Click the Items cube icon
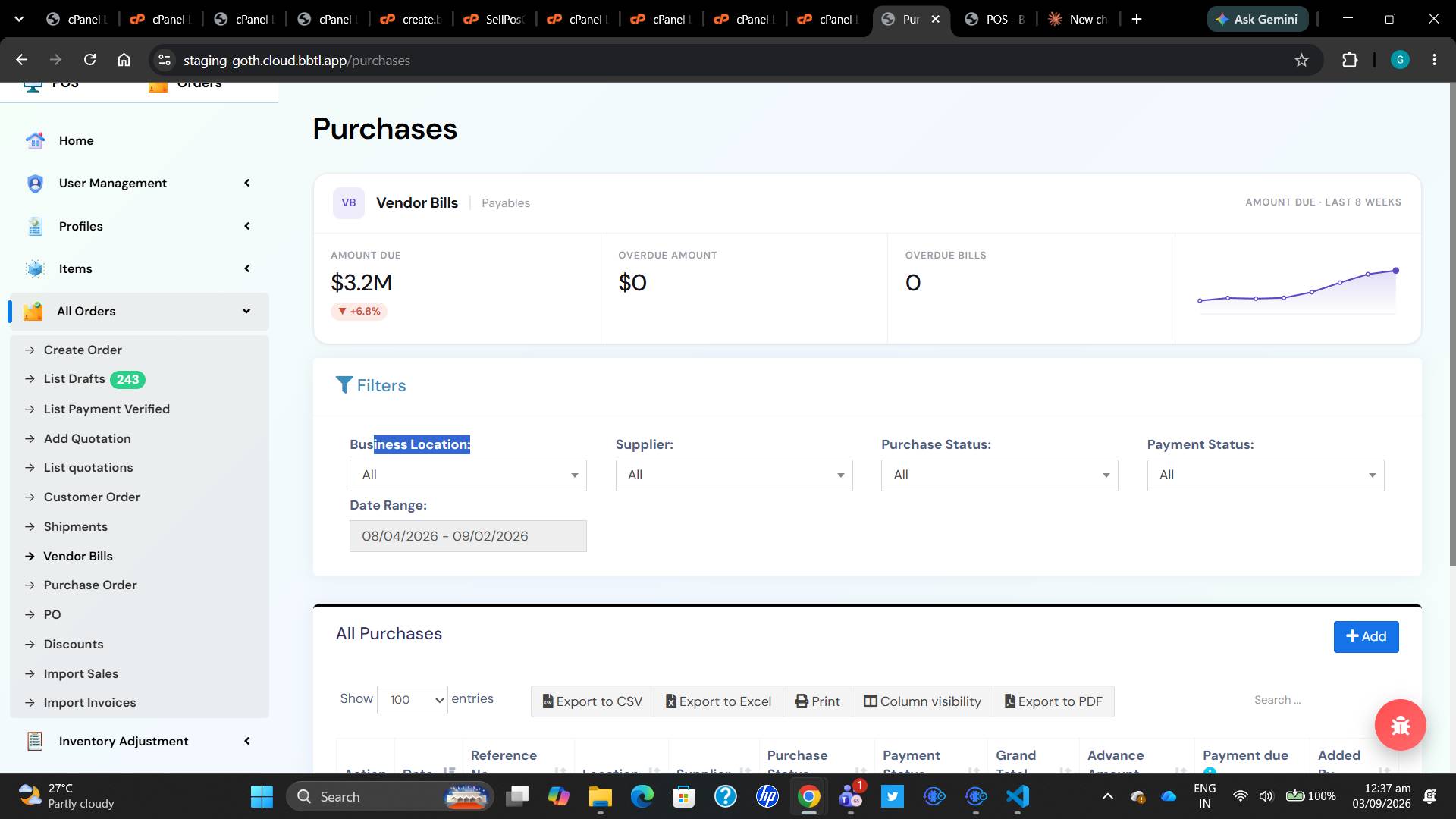Screen dimensions: 1456x819 pos(35,268)
